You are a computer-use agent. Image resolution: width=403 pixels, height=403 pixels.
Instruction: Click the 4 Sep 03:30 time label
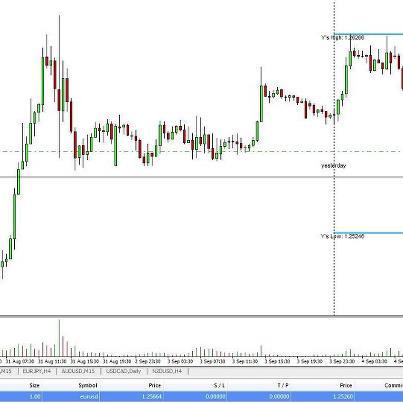pos(375,361)
